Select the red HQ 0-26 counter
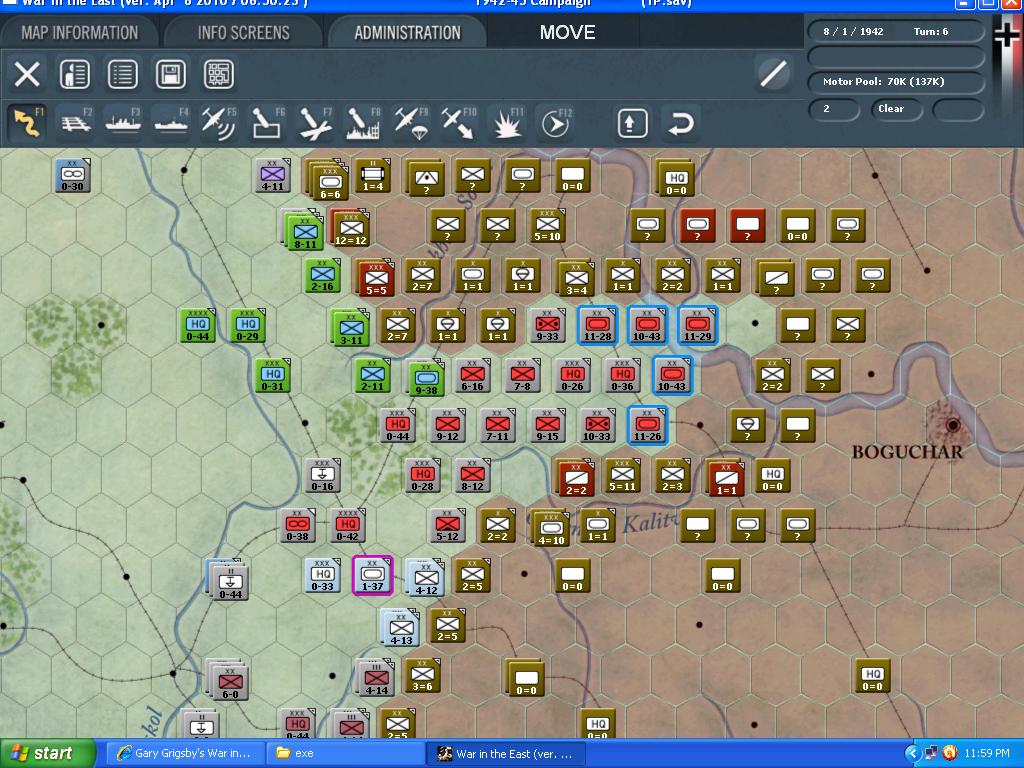Viewport: 1024px width, 768px height. (x=573, y=376)
